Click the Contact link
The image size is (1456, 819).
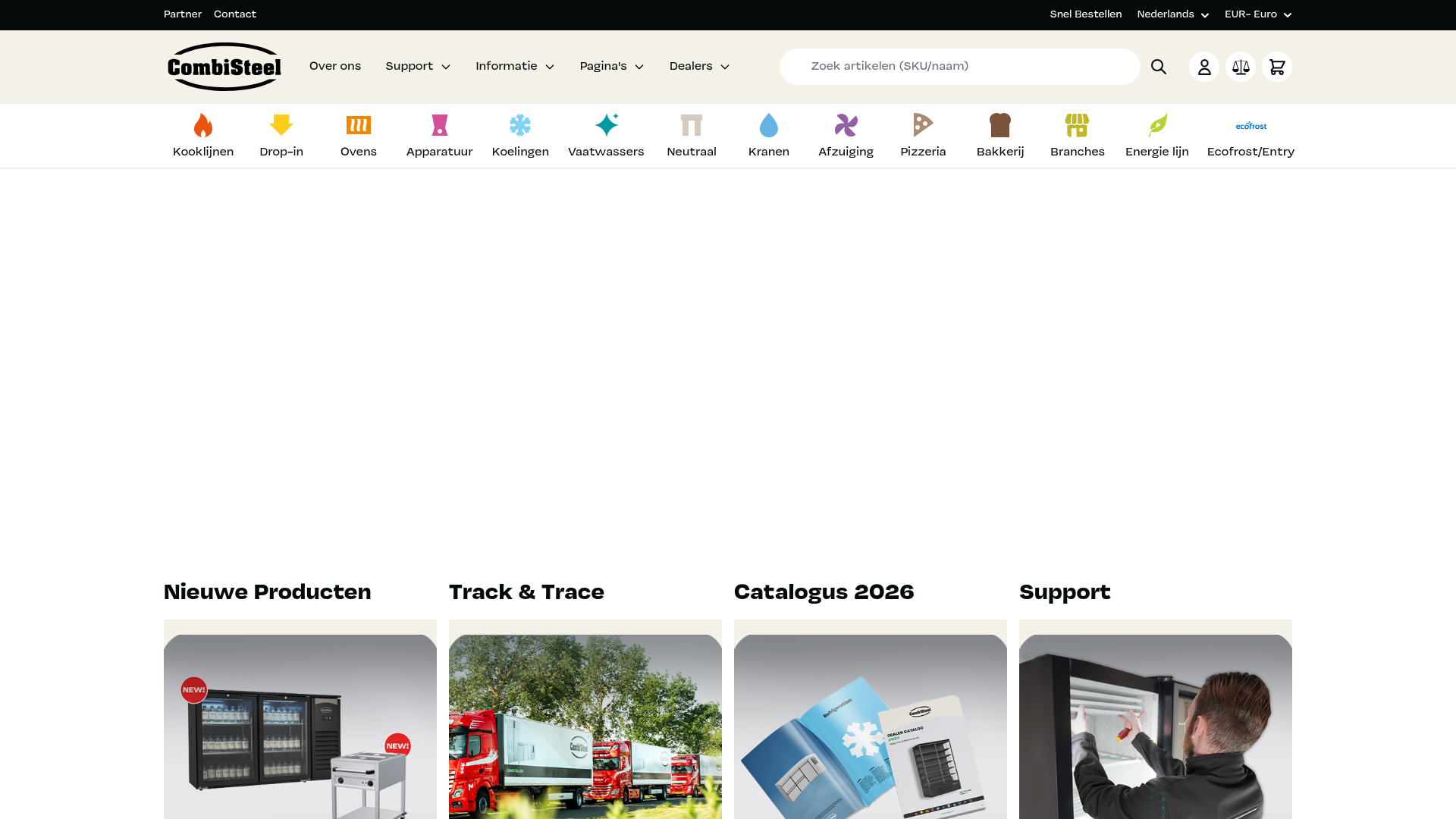tap(235, 14)
